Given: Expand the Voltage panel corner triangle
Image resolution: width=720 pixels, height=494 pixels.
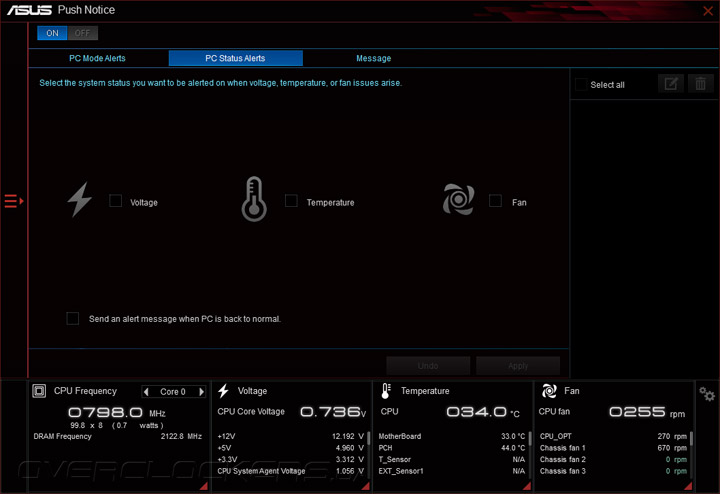Looking at the screenshot, I should pyautogui.click(x=366, y=486).
